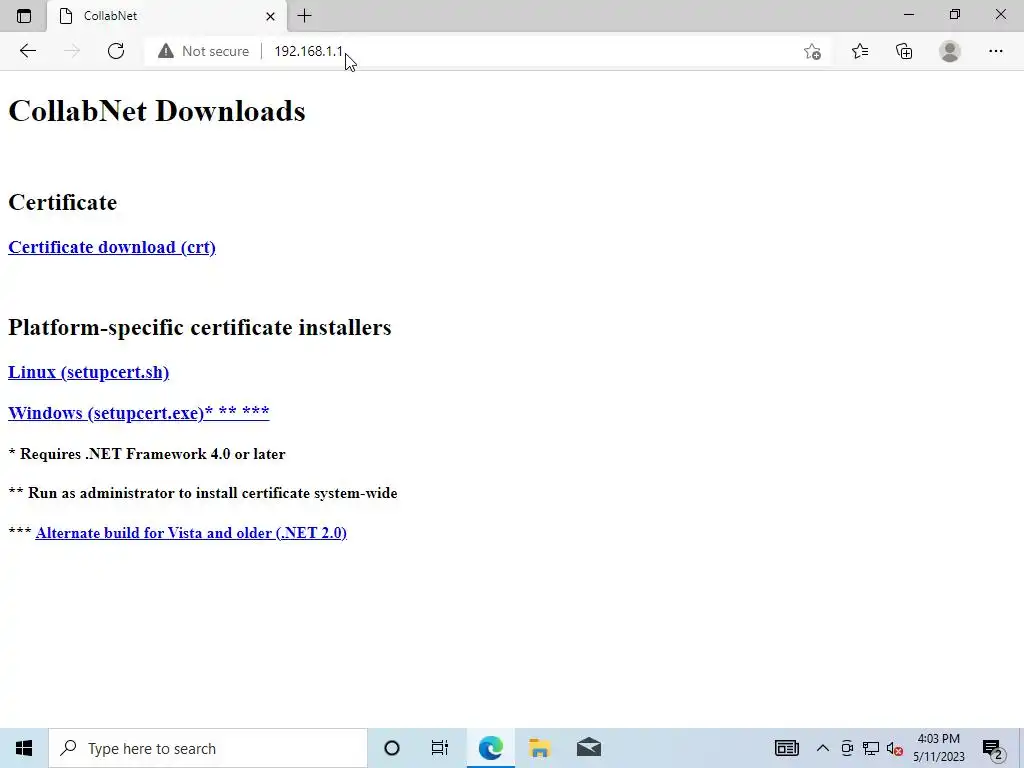The height and width of the screenshot is (768, 1024).
Task: Open the Favorites list
Action: [860, 51]
